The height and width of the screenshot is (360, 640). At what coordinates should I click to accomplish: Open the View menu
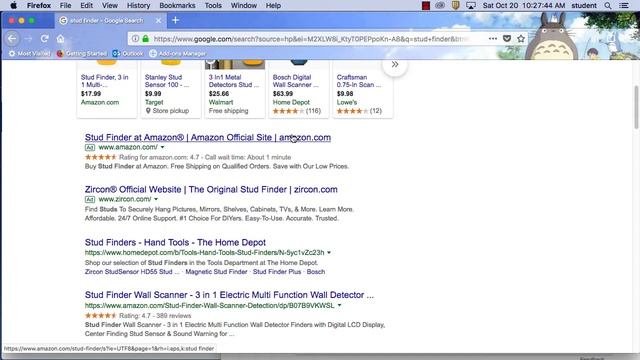pyautogui.click(x=110, y=6)
